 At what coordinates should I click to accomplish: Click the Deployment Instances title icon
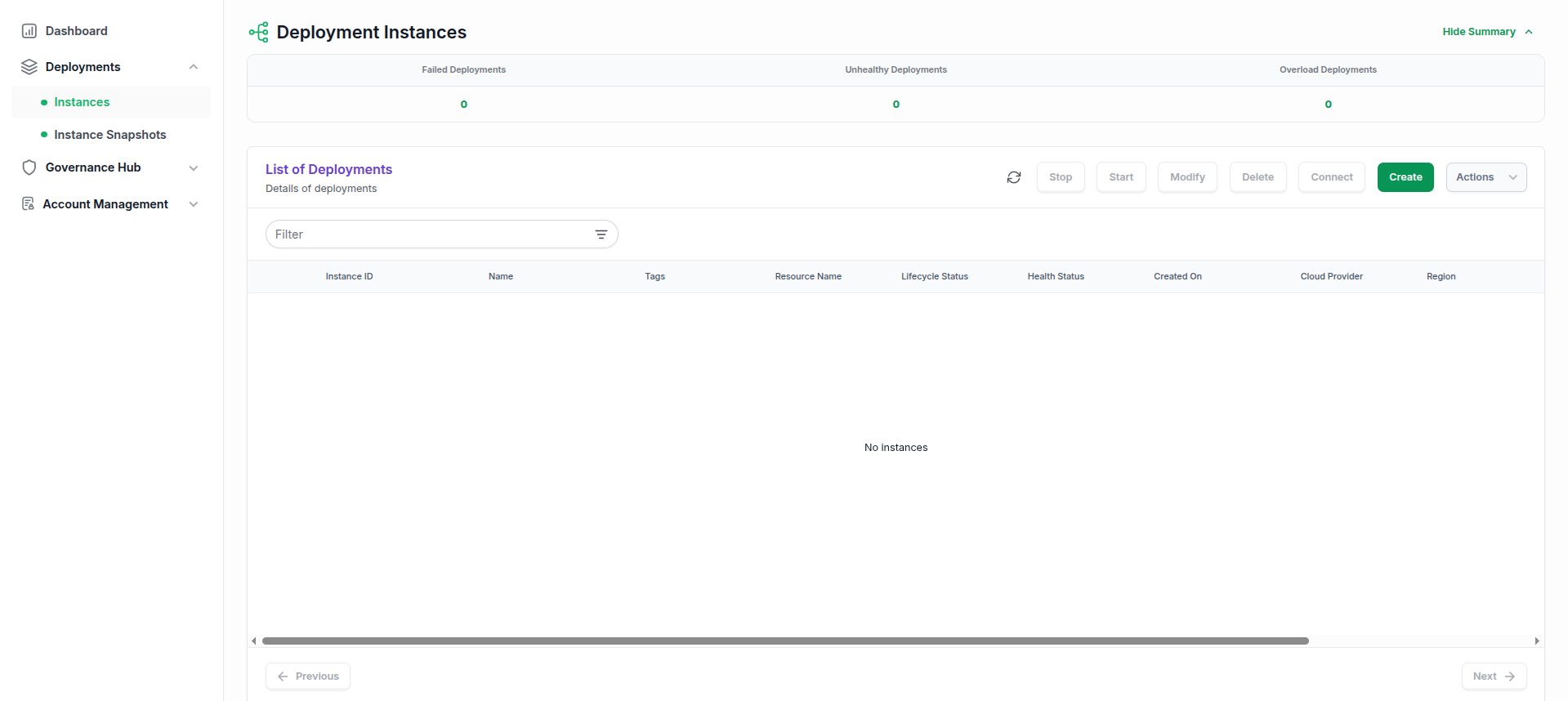[x=259, y=32]
